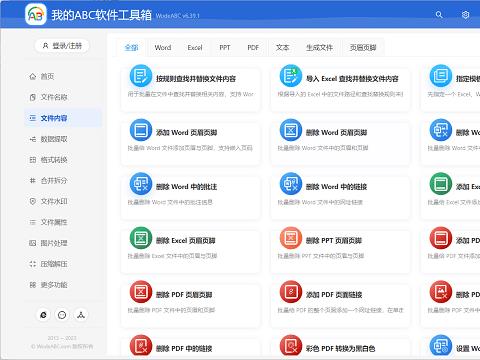Click red 添加 PDF icon in third column

click(x=441, y=238)
